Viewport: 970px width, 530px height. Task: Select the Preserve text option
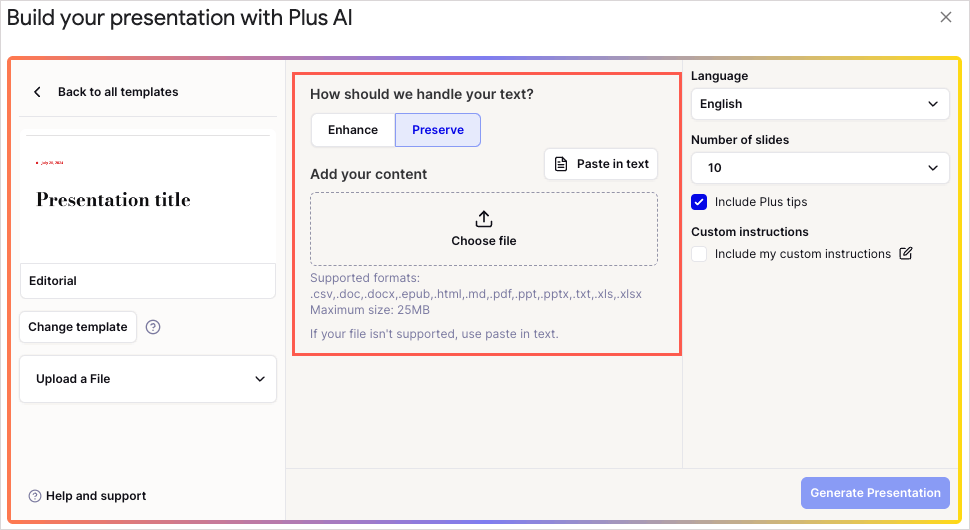(438, 130)
